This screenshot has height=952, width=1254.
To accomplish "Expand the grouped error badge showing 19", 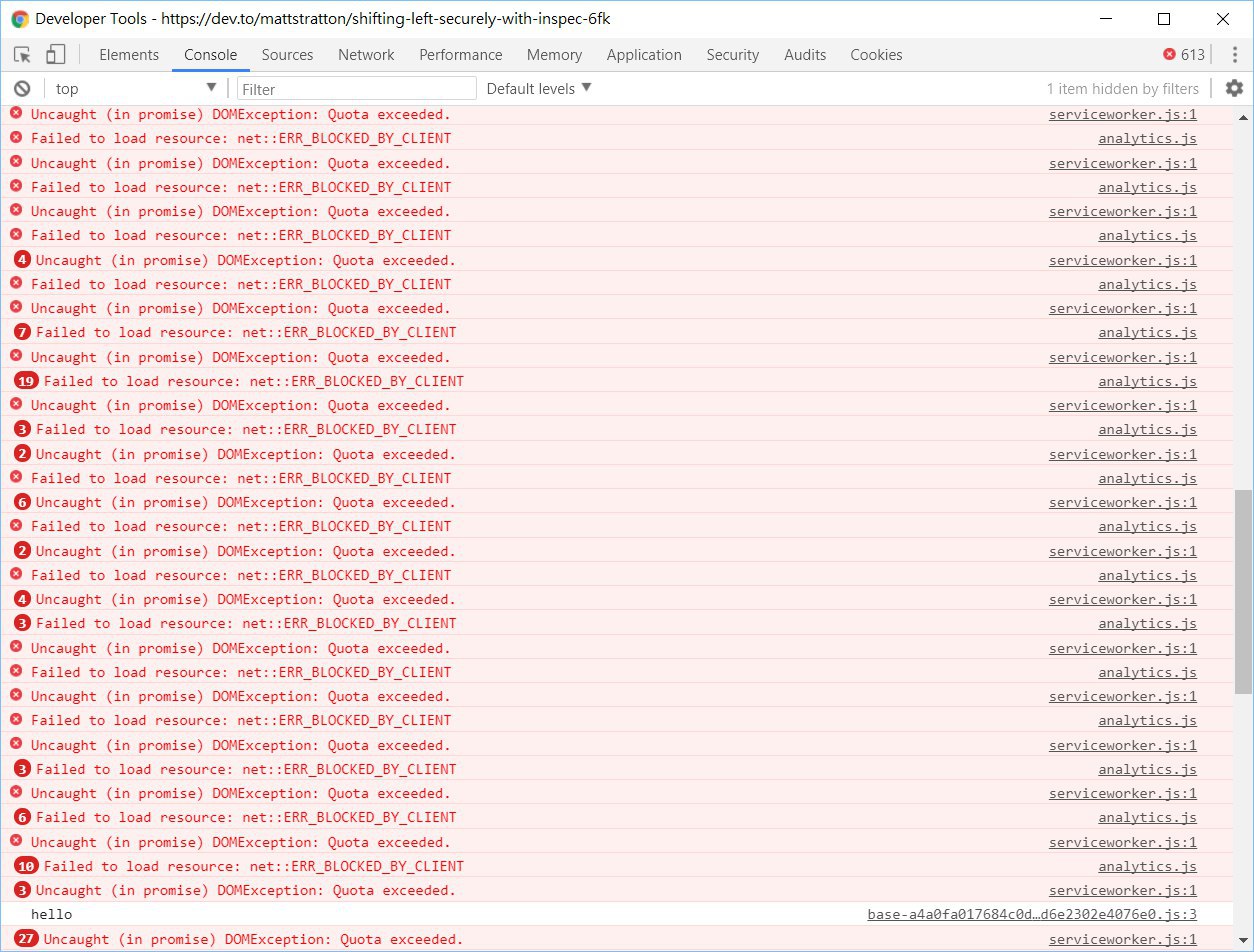I will [27, 381].
